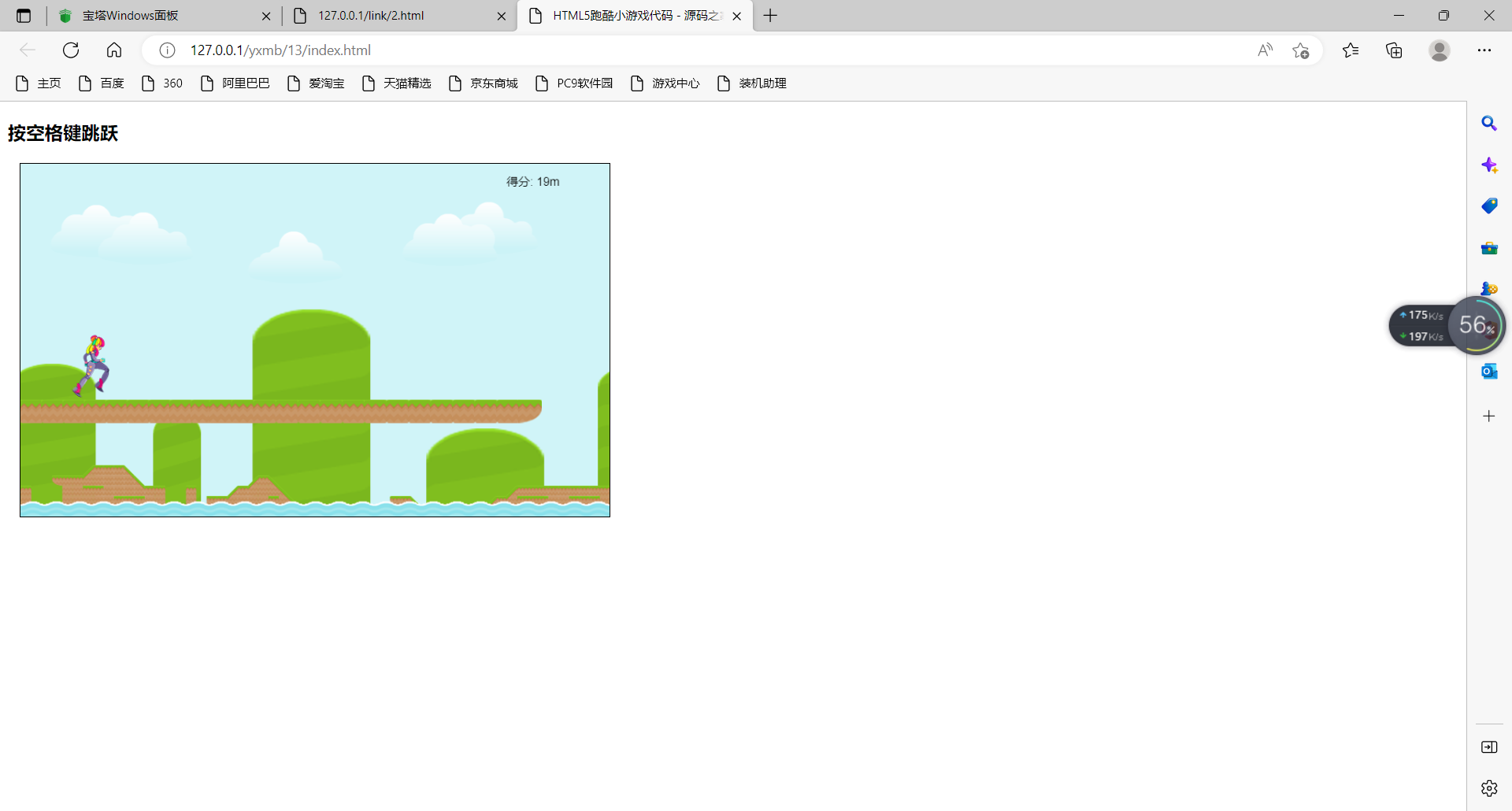Open sidebar settings gear
The image size is (1512, 811).
click(1488, 788)
